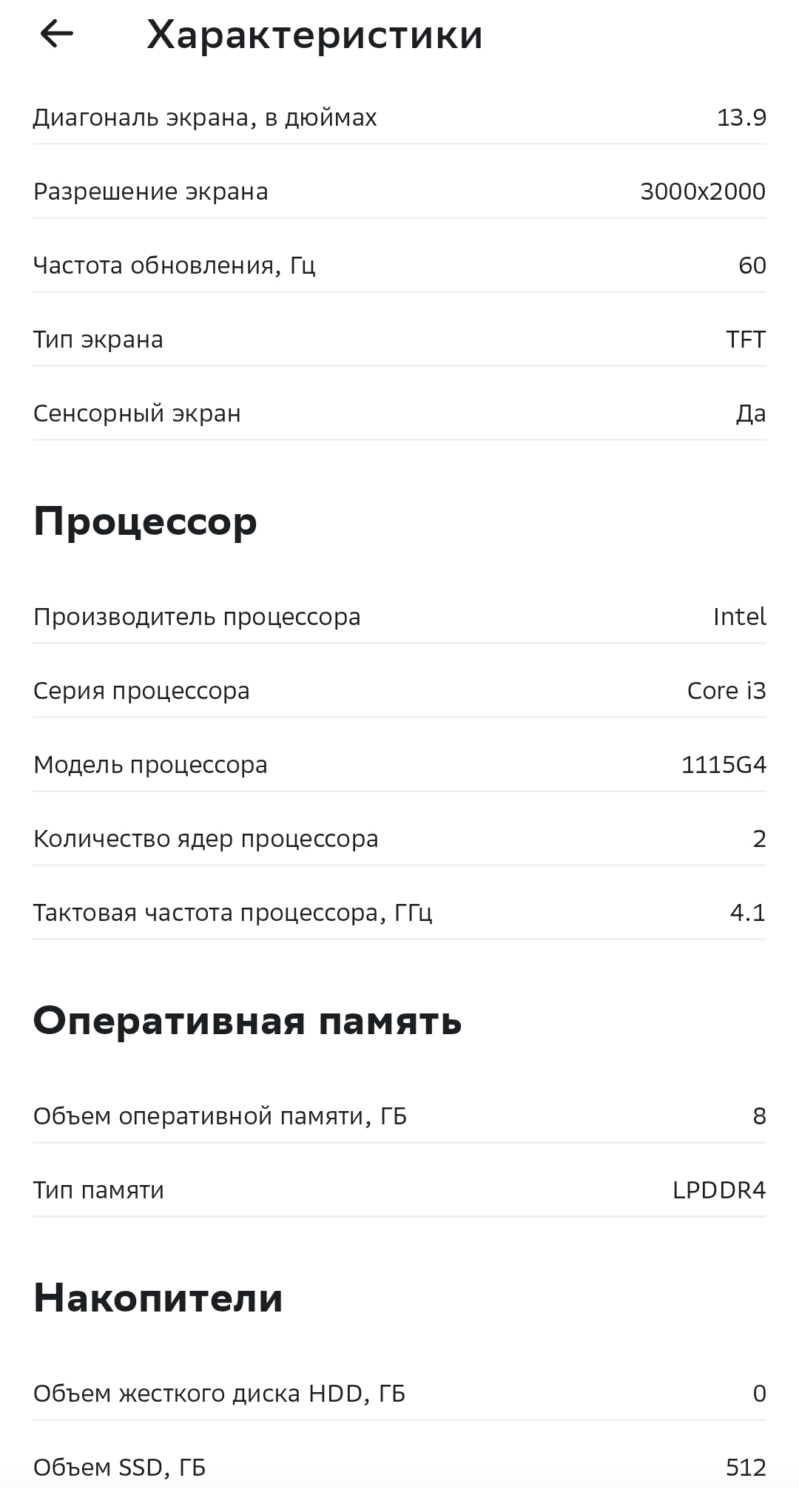Click the Характеристики page title
Screen dimensions: 799x1512
314,35
